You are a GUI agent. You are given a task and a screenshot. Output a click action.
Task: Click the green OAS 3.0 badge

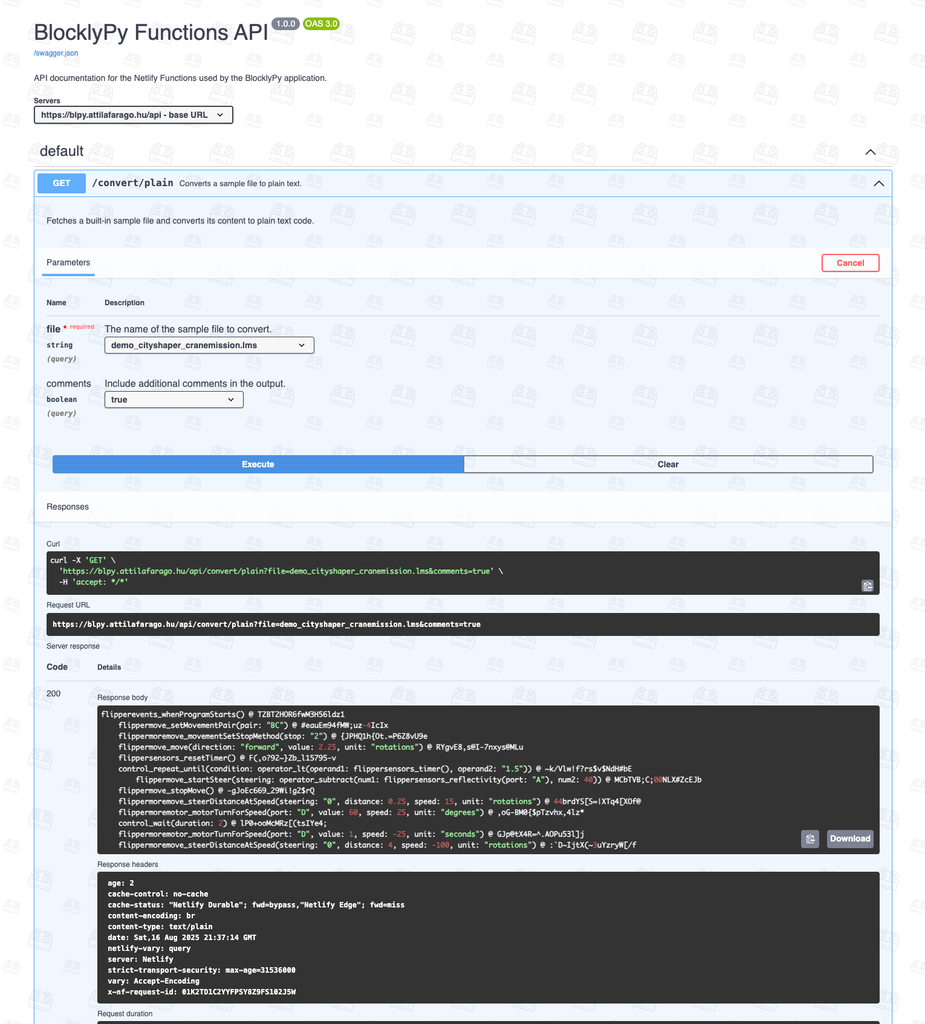(320, 22)
